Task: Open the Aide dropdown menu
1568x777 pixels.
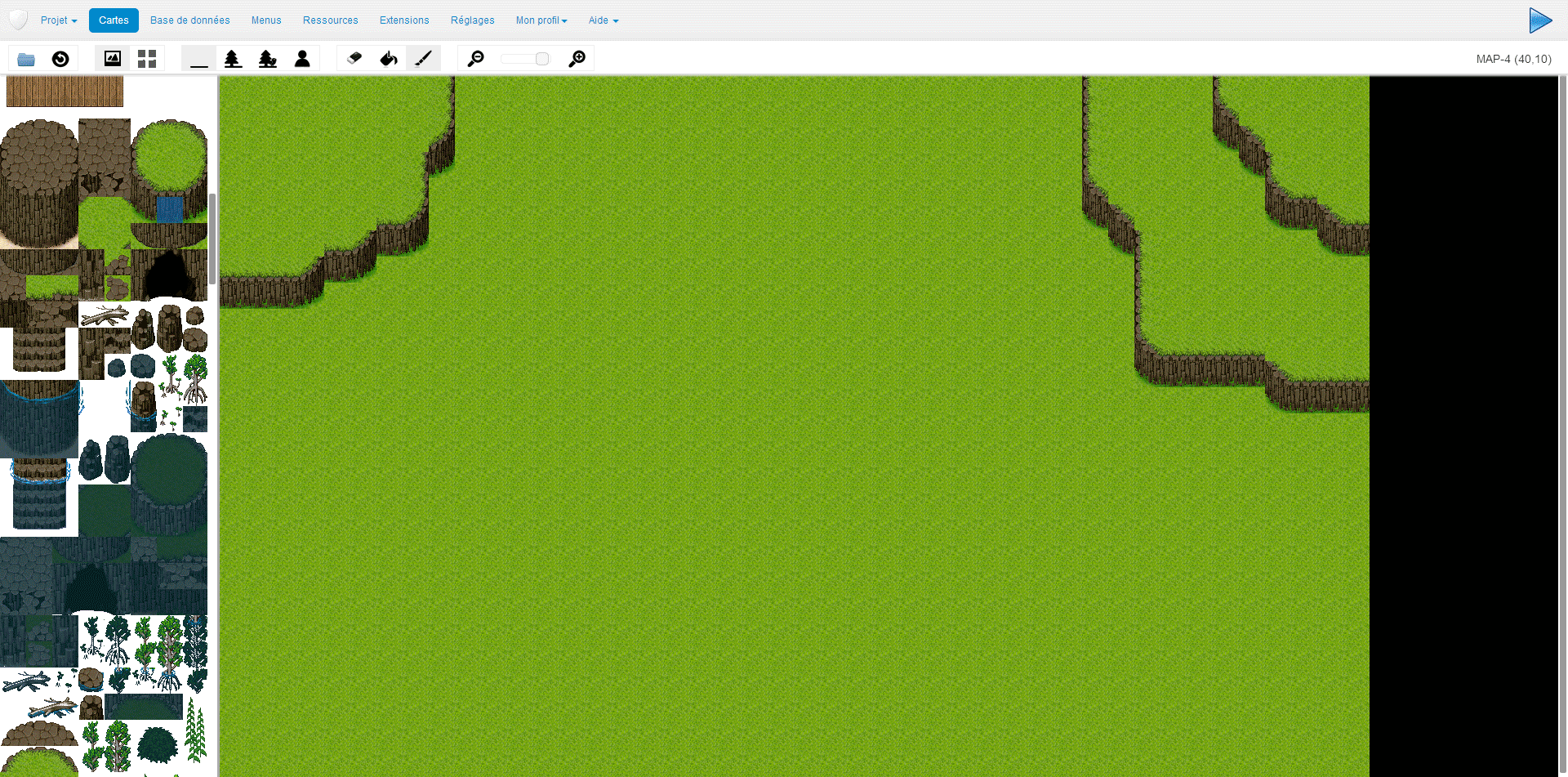Action: coord(604,20)
